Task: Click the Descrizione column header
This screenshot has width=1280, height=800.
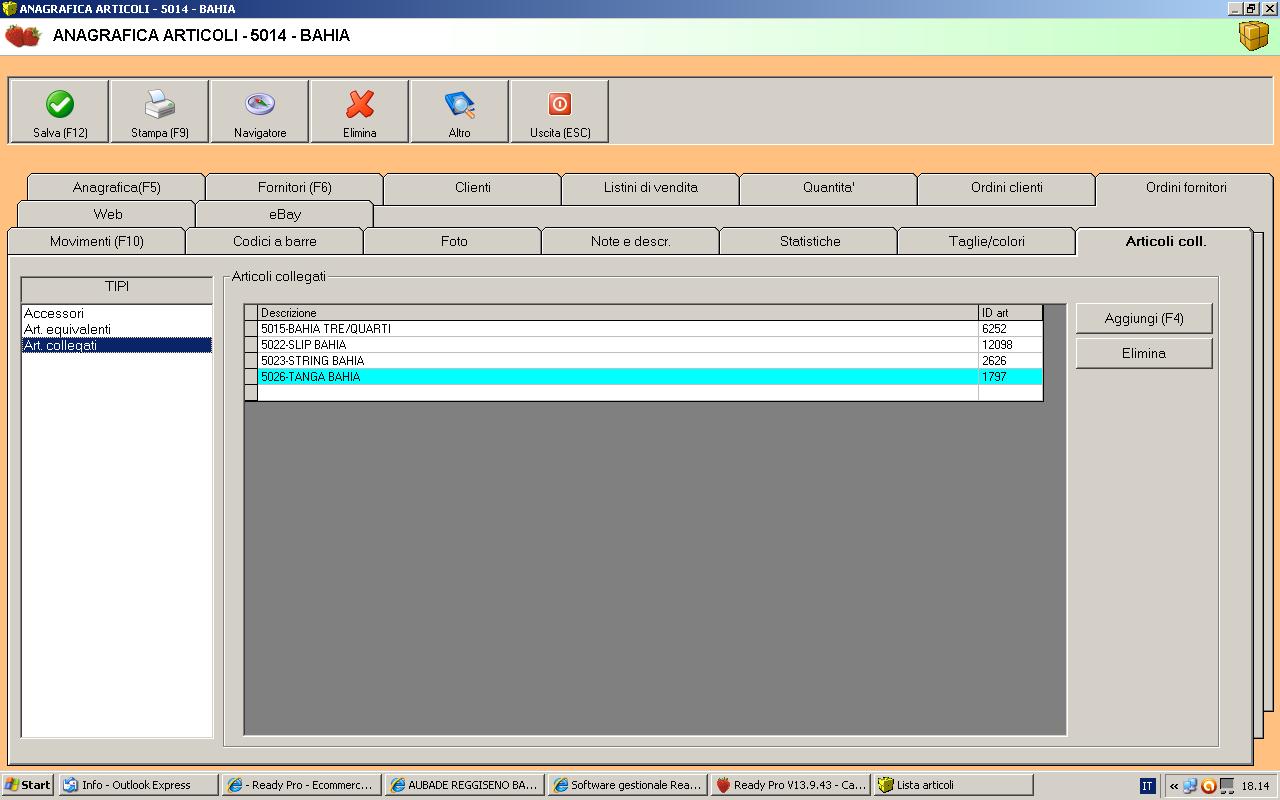Action: pos(618,313)
